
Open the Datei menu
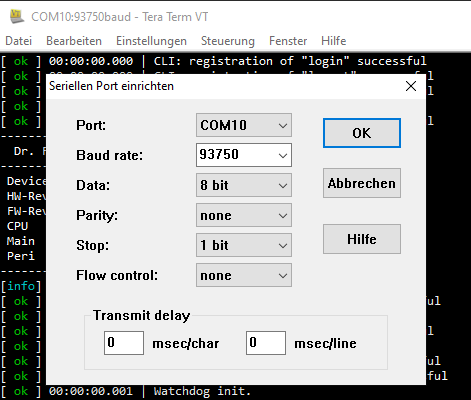coord(19,41)
